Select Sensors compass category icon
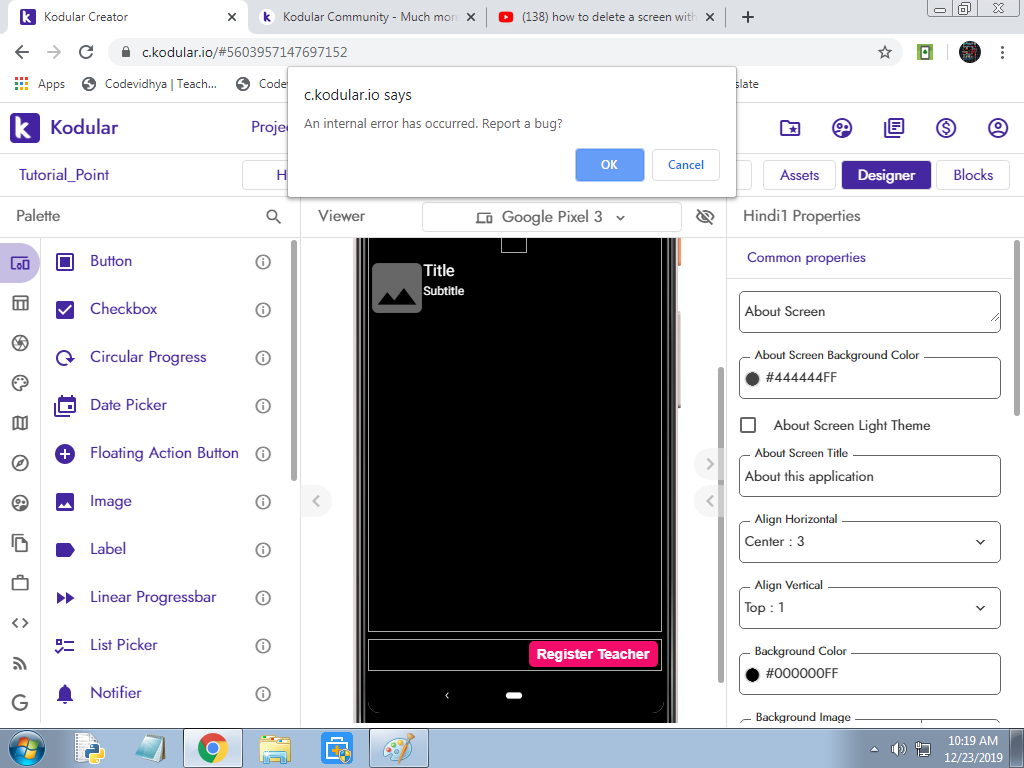Screen dimensions: 1024x768 click(20, 463)
